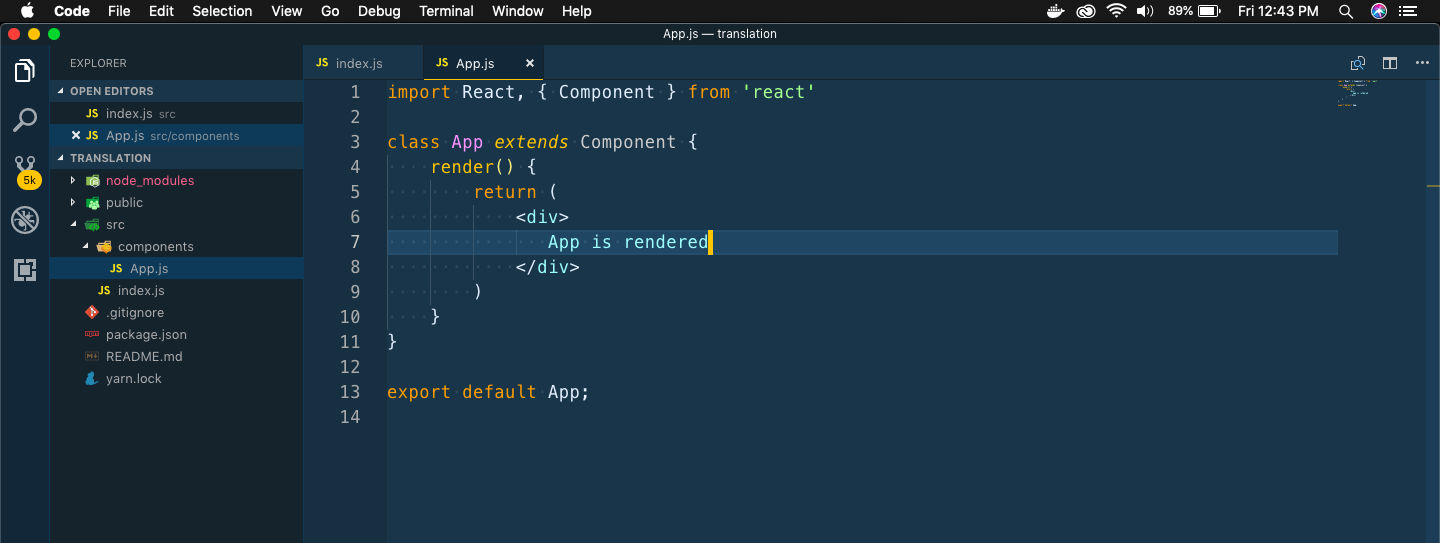Viewport: 1440px width, 543px height.
Task: Click the src folder icon
Action: pyautogui.click(x=93, y=225)
